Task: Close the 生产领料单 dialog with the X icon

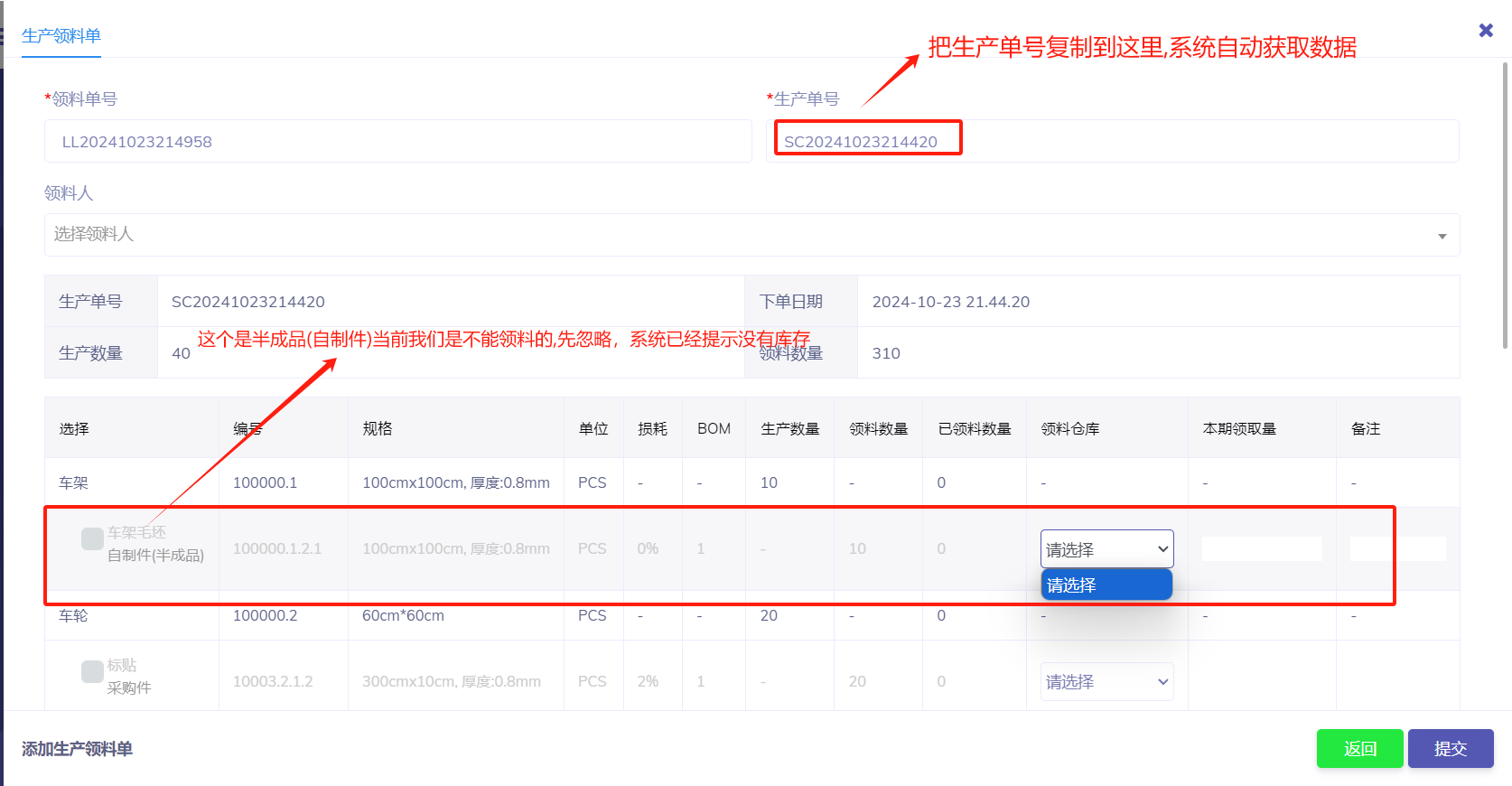Action: pyautogui.click(x=1486, y=31)
